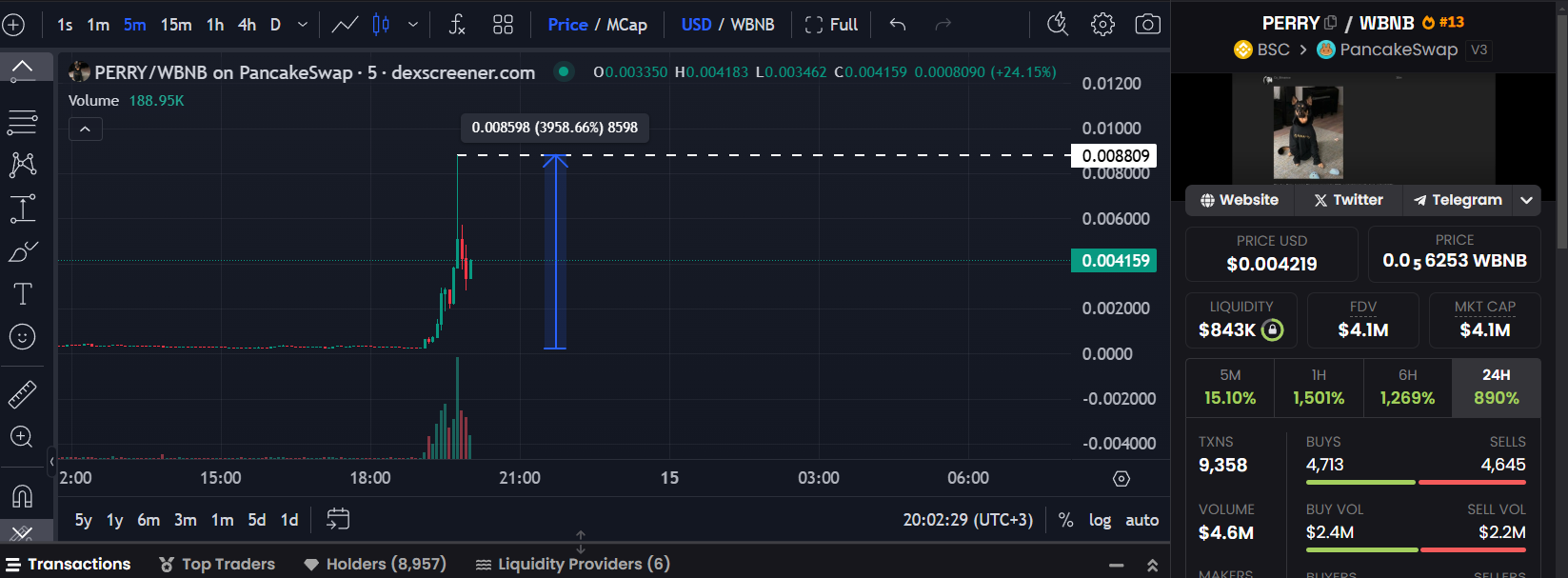Toggle auto scale on price axis
Screen dimensions: 1568x578
[1142, 520]
